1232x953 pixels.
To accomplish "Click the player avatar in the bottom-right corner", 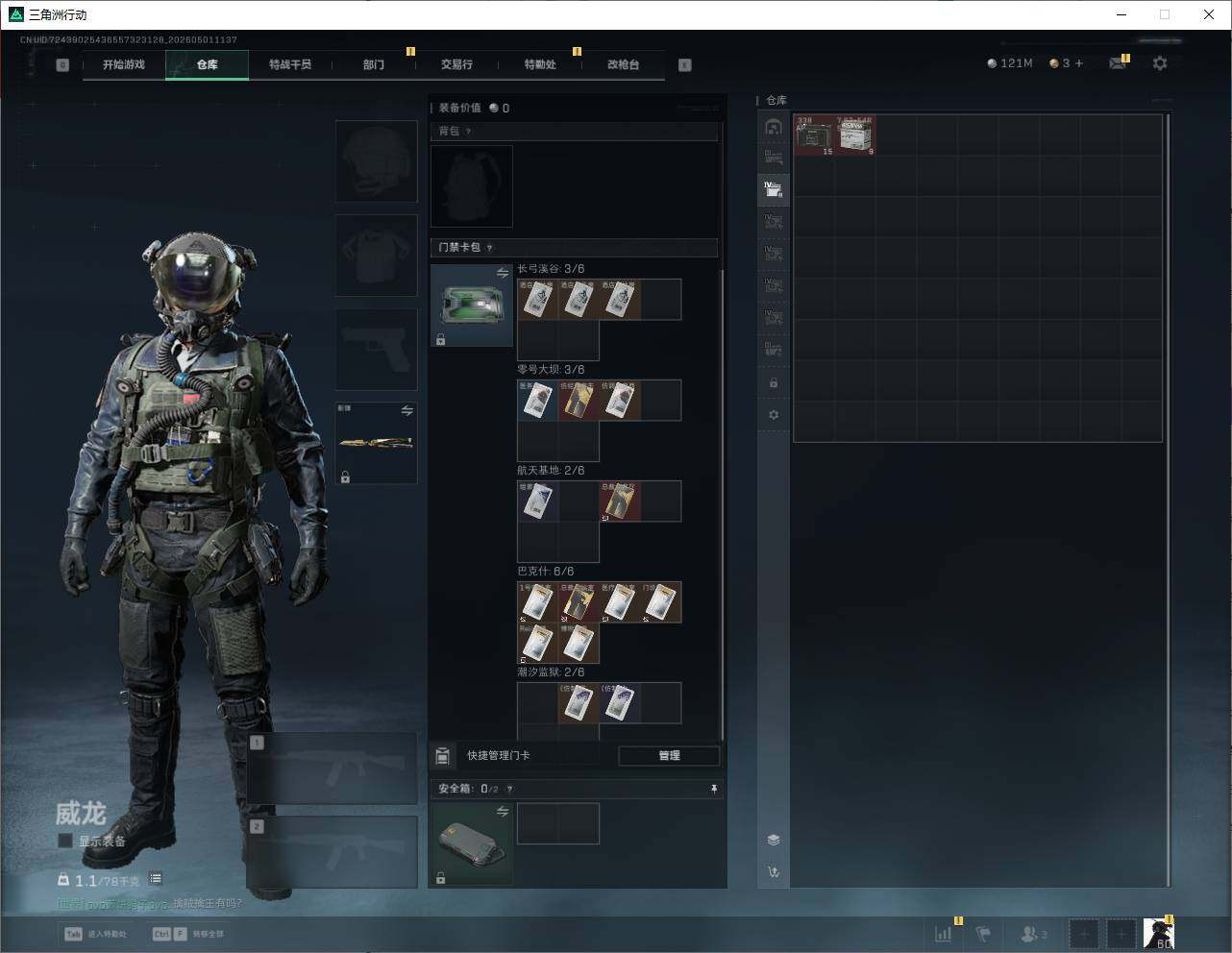I will [x=1158, y=934].
